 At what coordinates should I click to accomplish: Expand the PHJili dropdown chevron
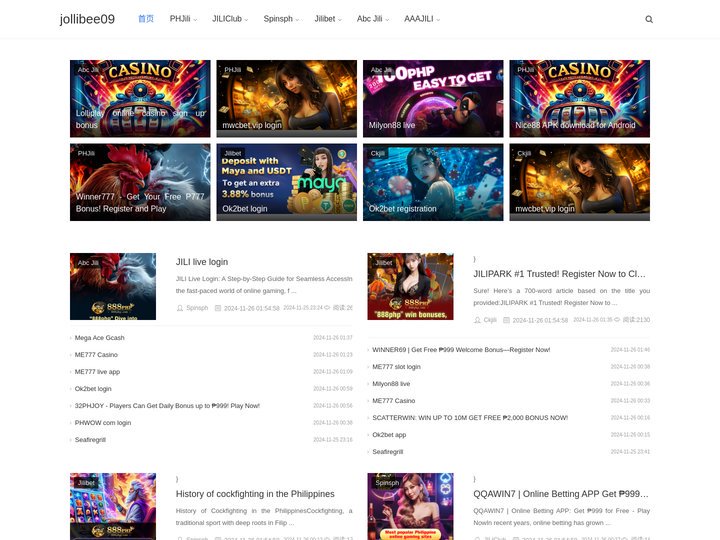195,20
